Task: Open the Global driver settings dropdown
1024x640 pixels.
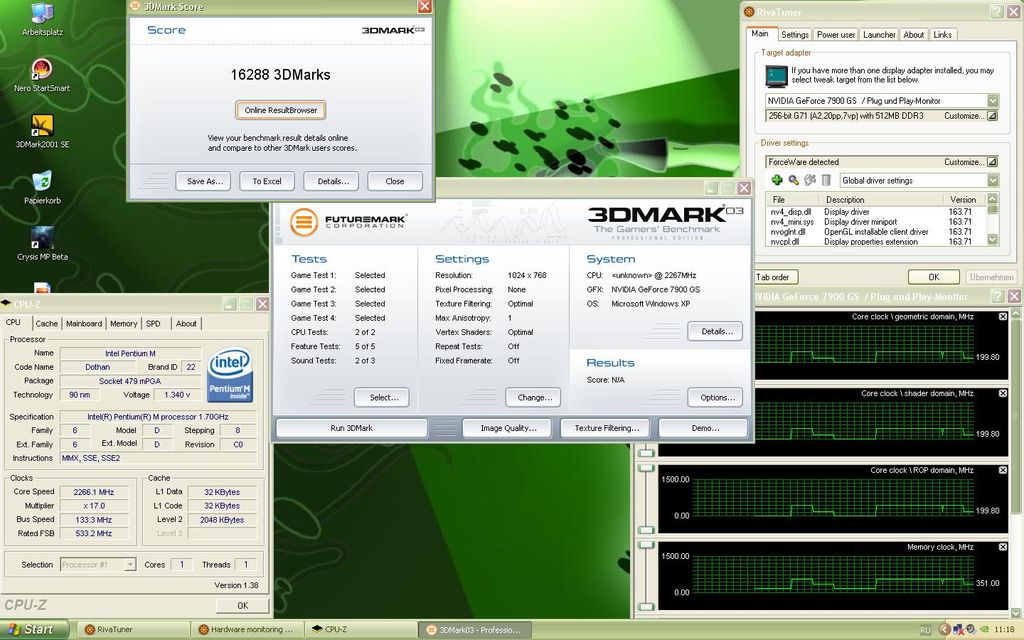Action: point(993,180)
